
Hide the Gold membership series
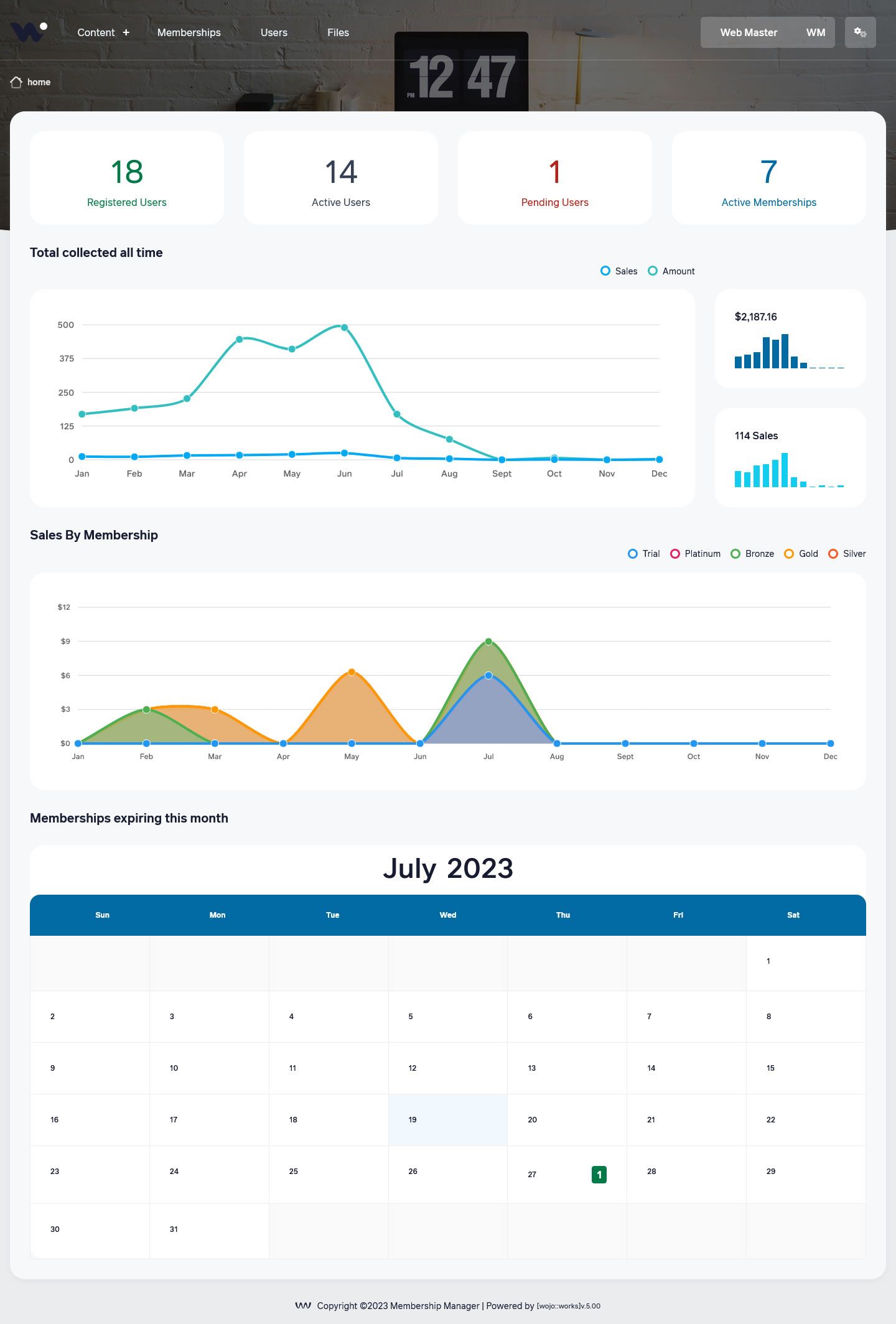[801, 554]
